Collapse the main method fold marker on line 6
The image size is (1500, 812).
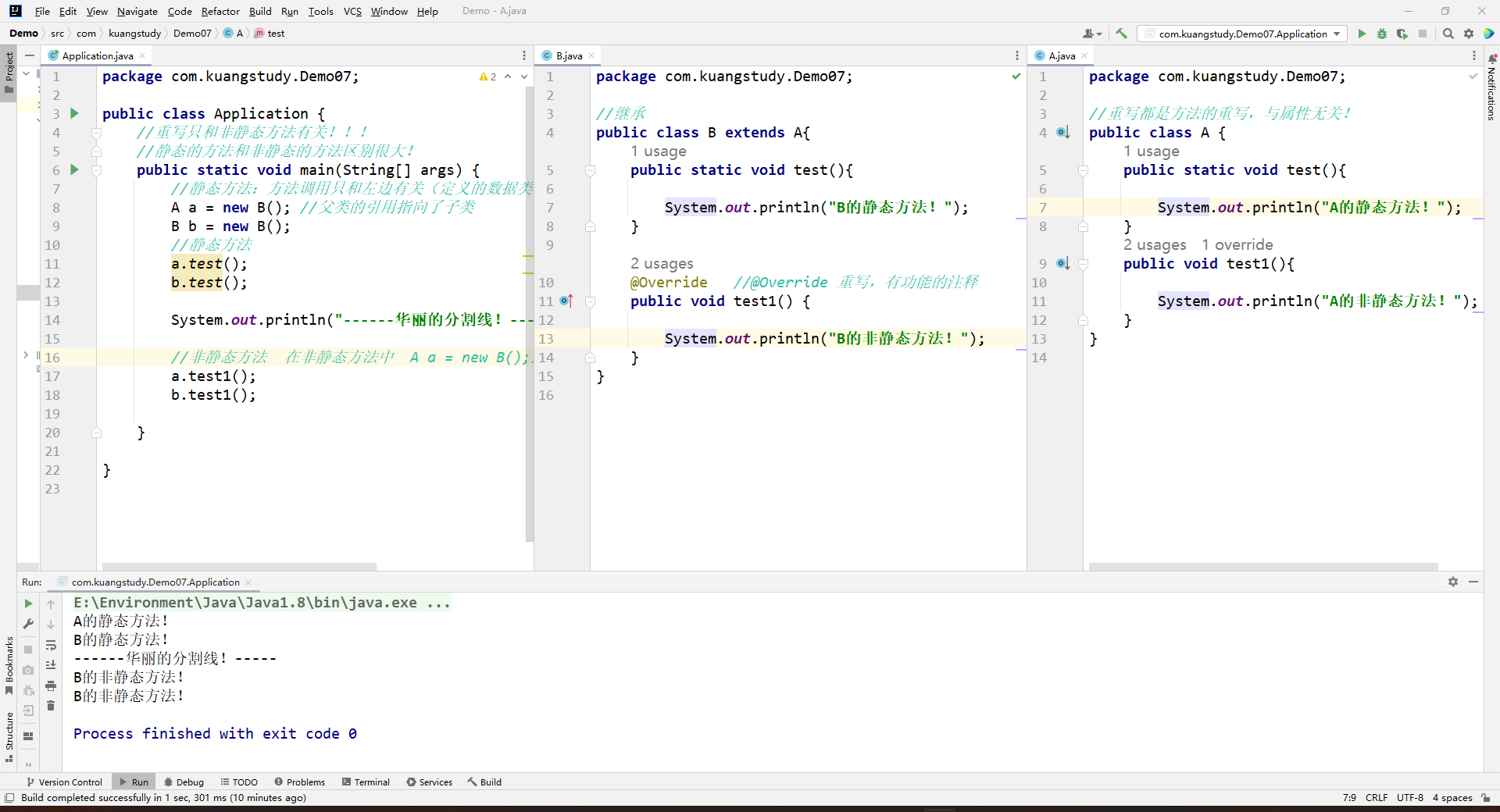pos(97,170)
